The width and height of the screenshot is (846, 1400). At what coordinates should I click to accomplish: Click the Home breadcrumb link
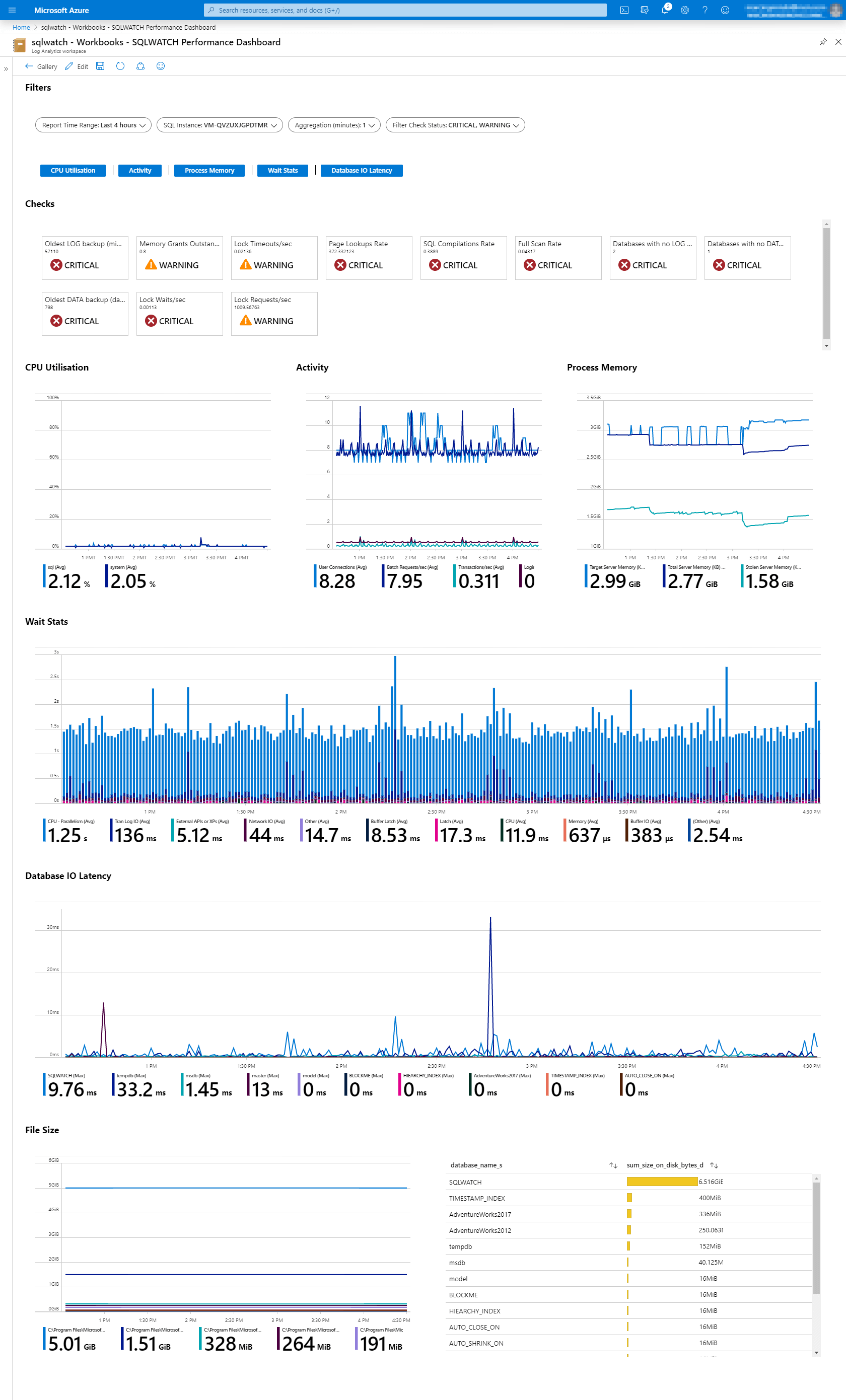(x=21, y=27)
